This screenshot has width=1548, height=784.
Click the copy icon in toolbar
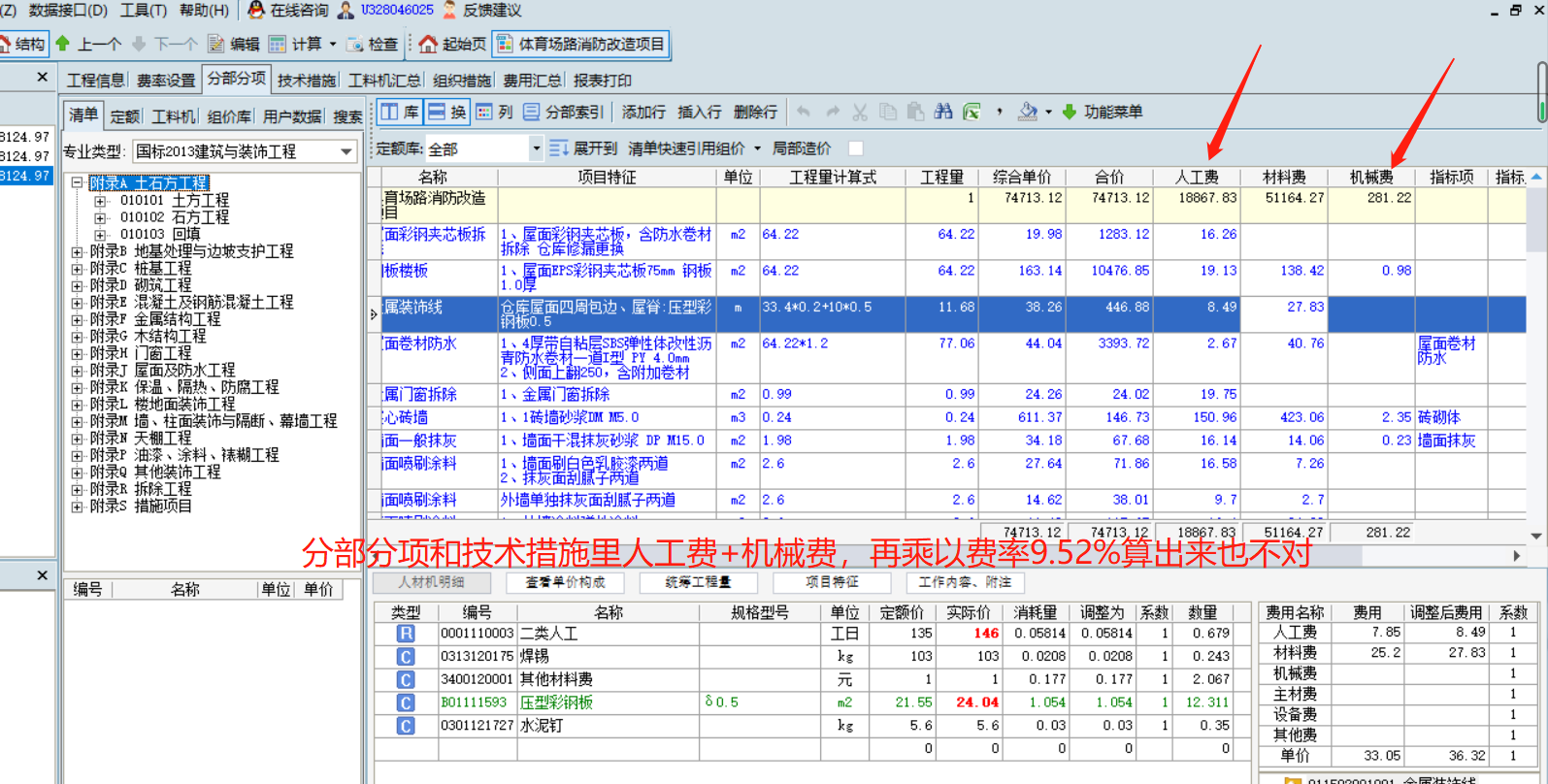(x=887, y=112)
